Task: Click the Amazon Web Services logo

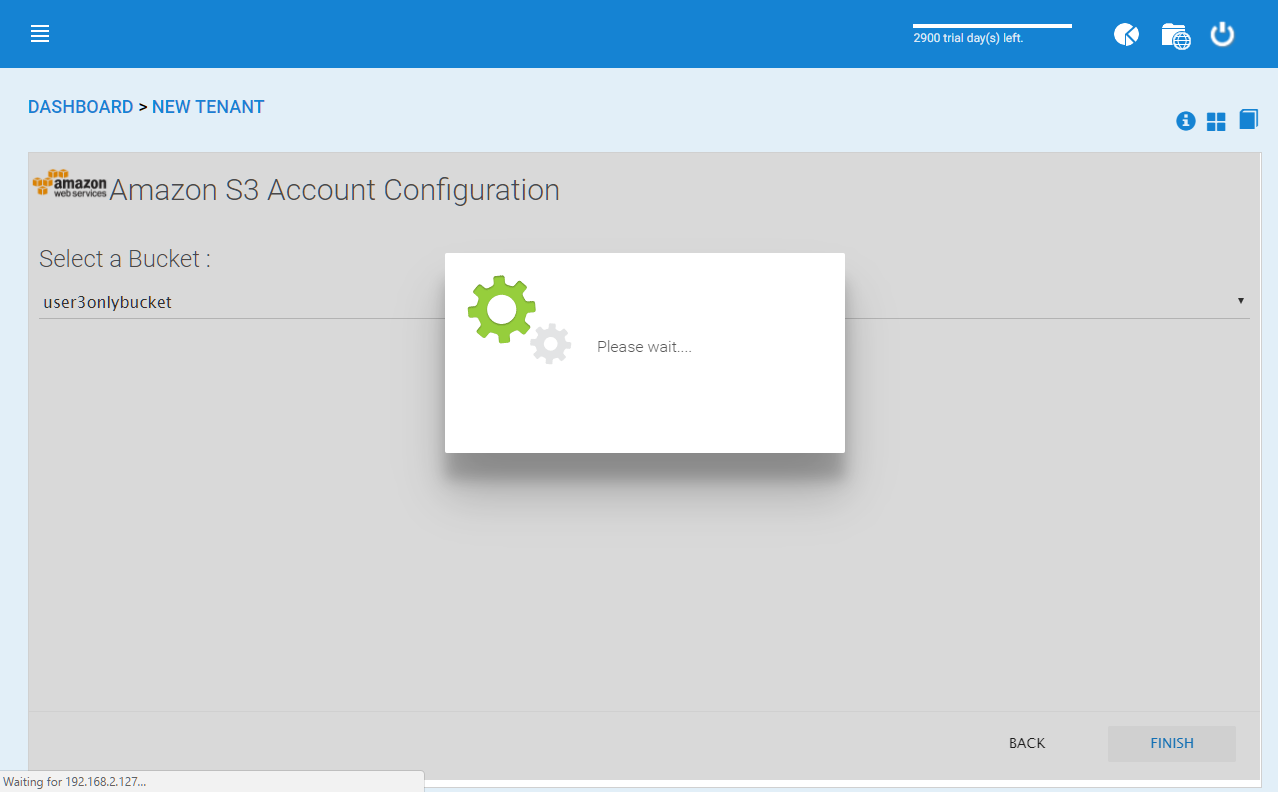Action: click(69, 185)
